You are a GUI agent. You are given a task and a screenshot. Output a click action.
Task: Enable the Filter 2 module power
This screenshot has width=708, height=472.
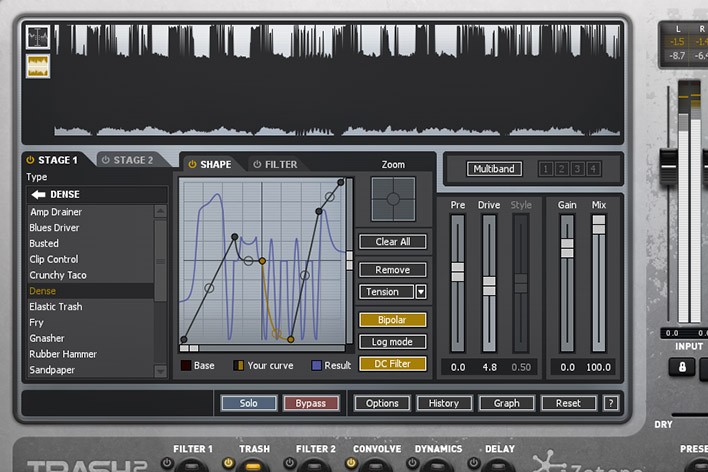289,463
